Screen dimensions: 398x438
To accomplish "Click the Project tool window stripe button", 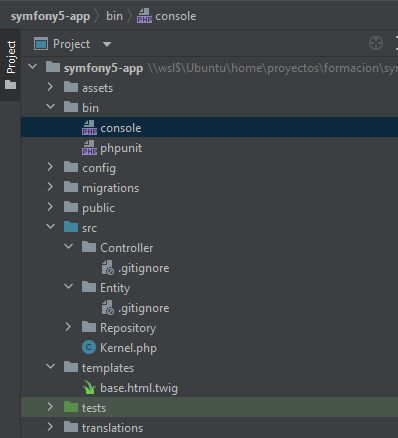I will [x=10, y=65].
